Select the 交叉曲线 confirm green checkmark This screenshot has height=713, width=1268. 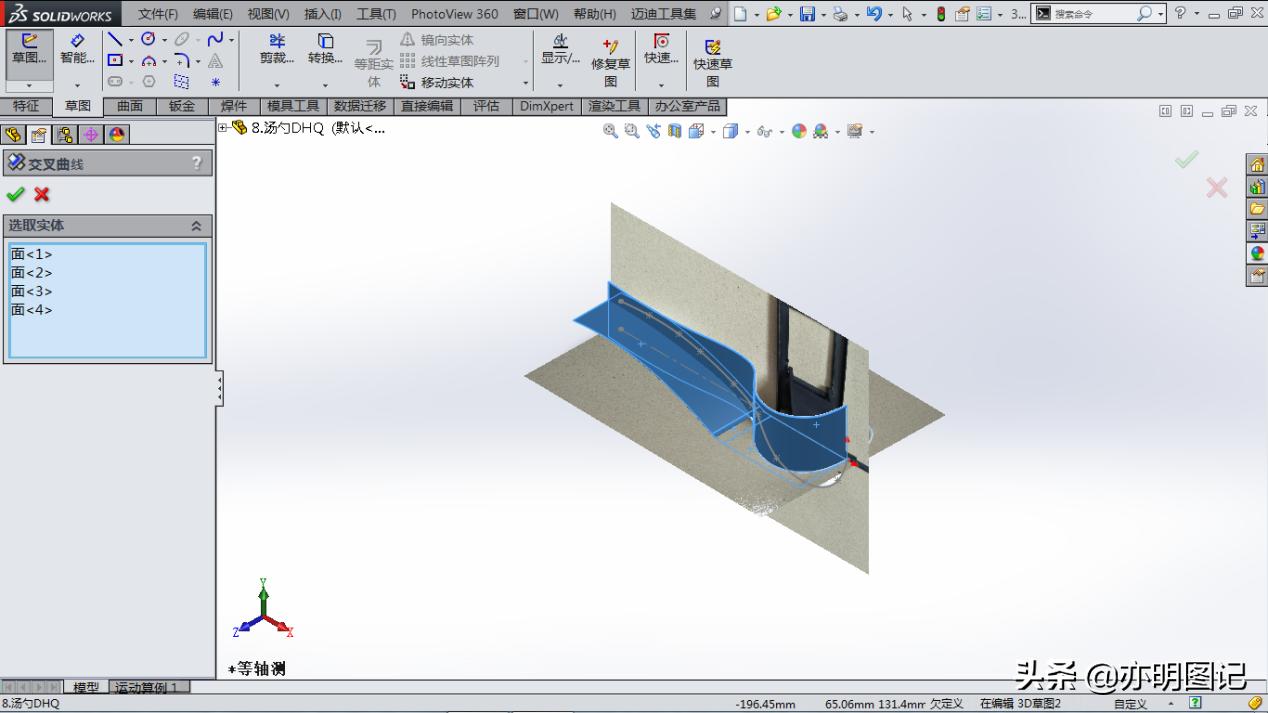click(16, 195)
